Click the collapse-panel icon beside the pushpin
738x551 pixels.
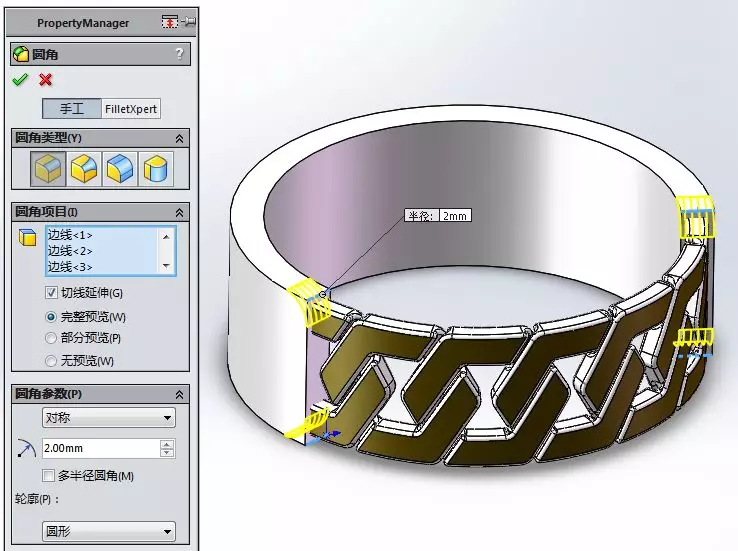169,22
